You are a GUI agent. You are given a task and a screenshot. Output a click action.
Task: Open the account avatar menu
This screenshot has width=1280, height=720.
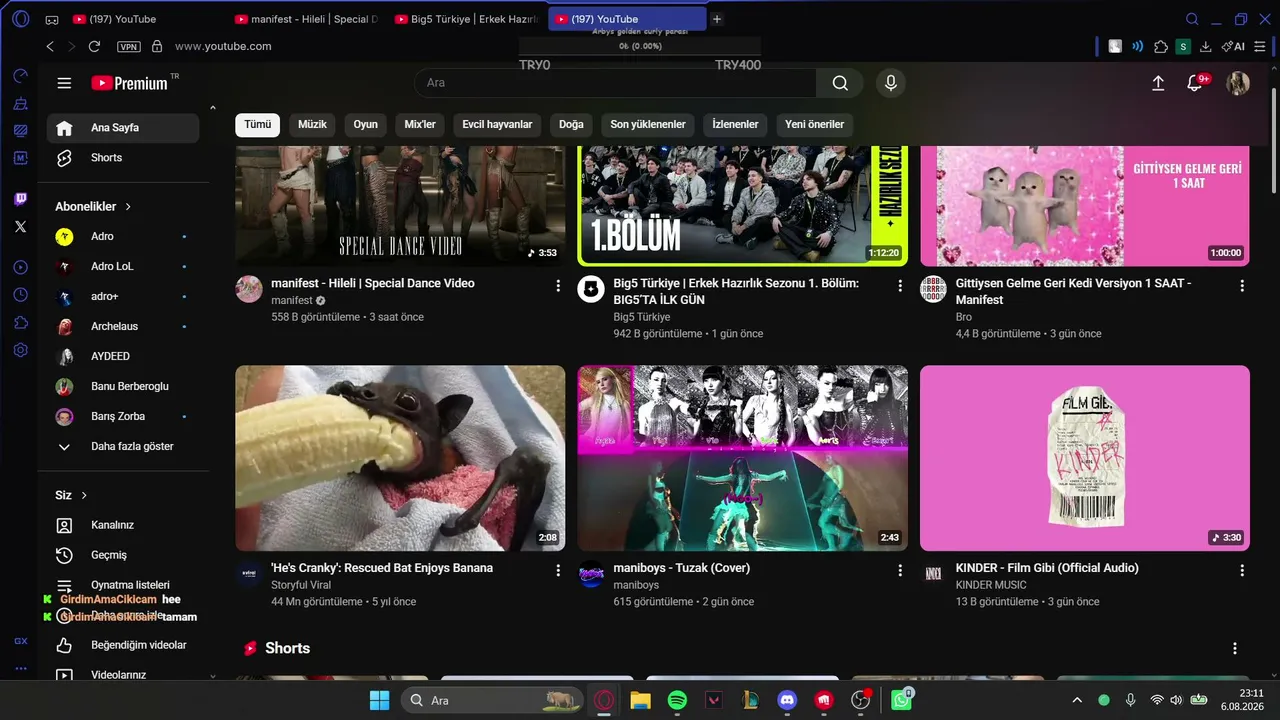click(1238, 83)
